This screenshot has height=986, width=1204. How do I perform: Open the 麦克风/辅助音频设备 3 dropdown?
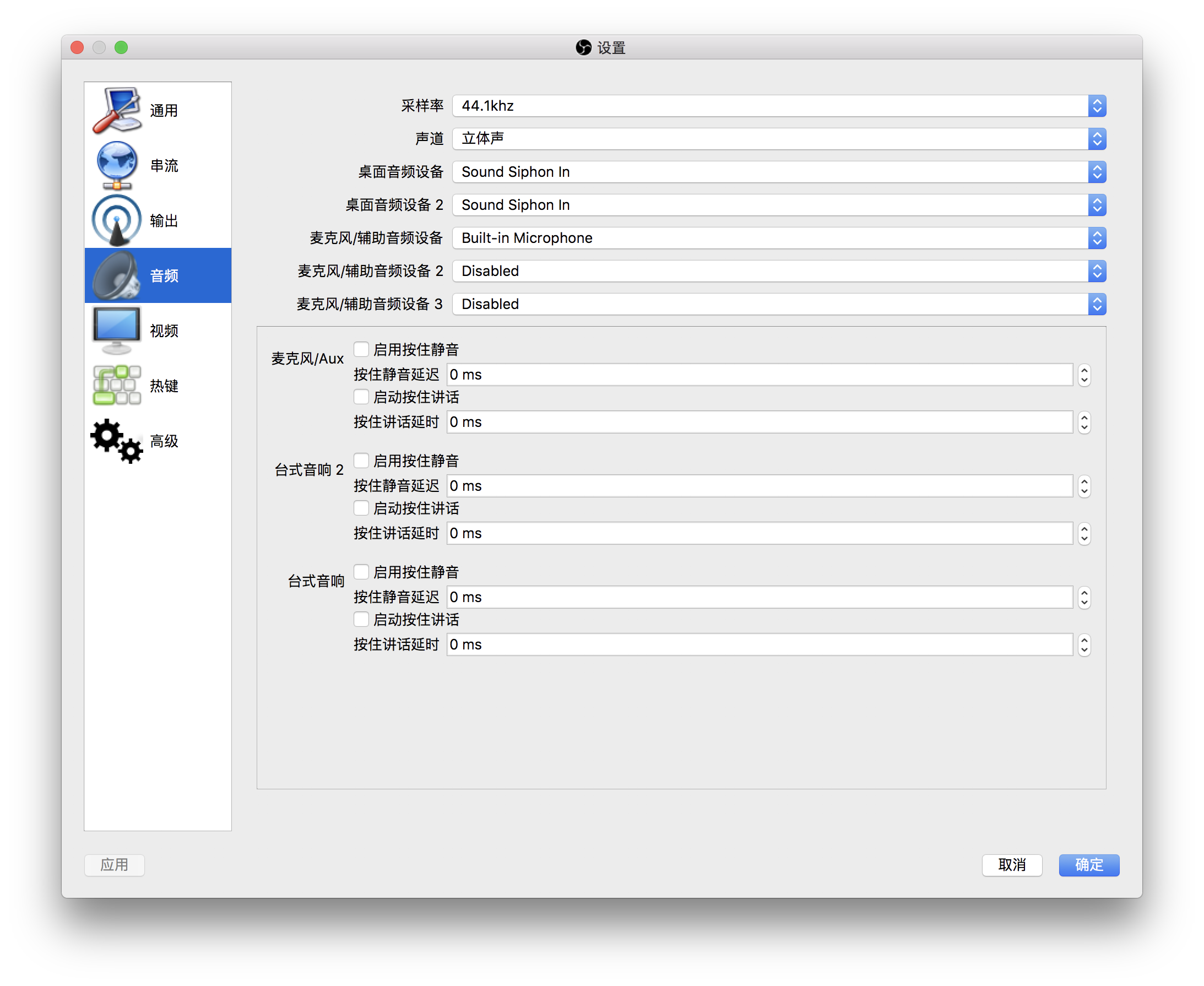point(779,304)
